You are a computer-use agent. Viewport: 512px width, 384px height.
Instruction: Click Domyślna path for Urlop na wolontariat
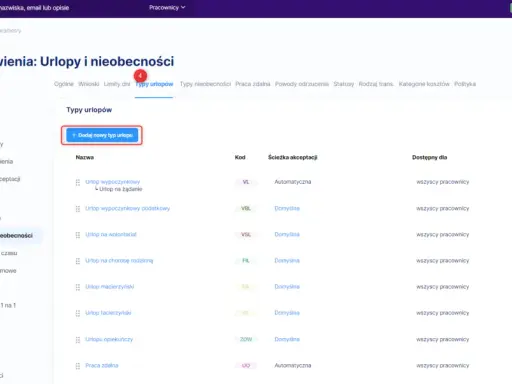287,234
